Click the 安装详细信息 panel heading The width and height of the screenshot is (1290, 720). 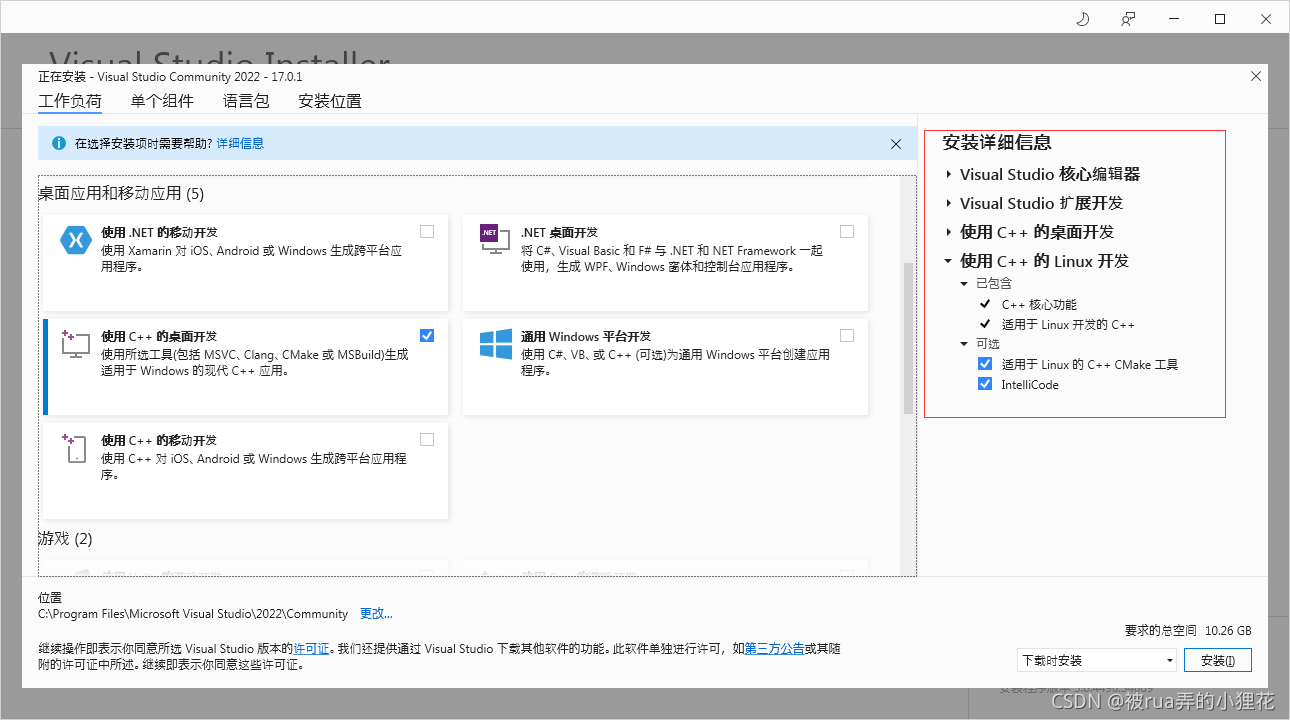[x=997, y=142]
